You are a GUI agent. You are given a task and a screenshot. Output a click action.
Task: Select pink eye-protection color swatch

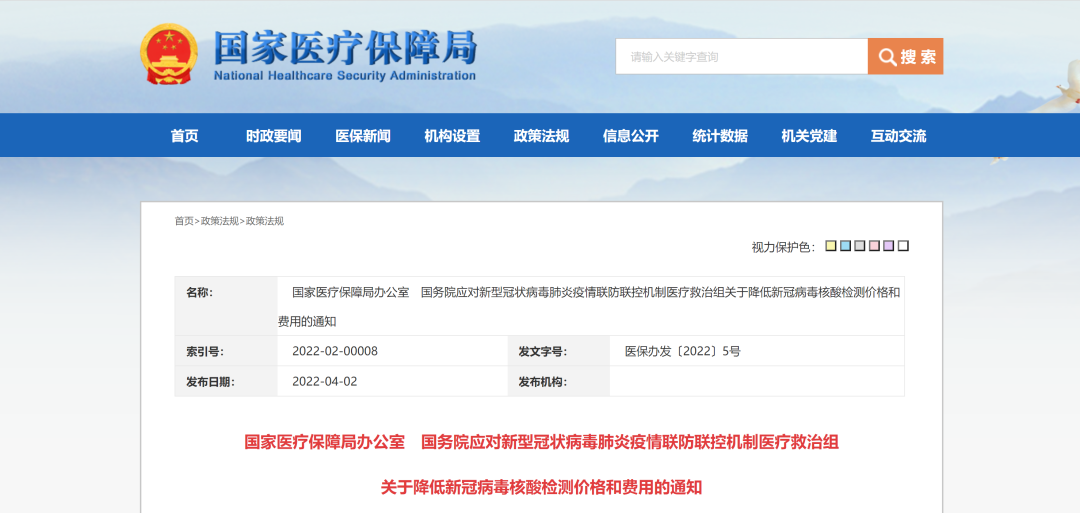(874, 246)
